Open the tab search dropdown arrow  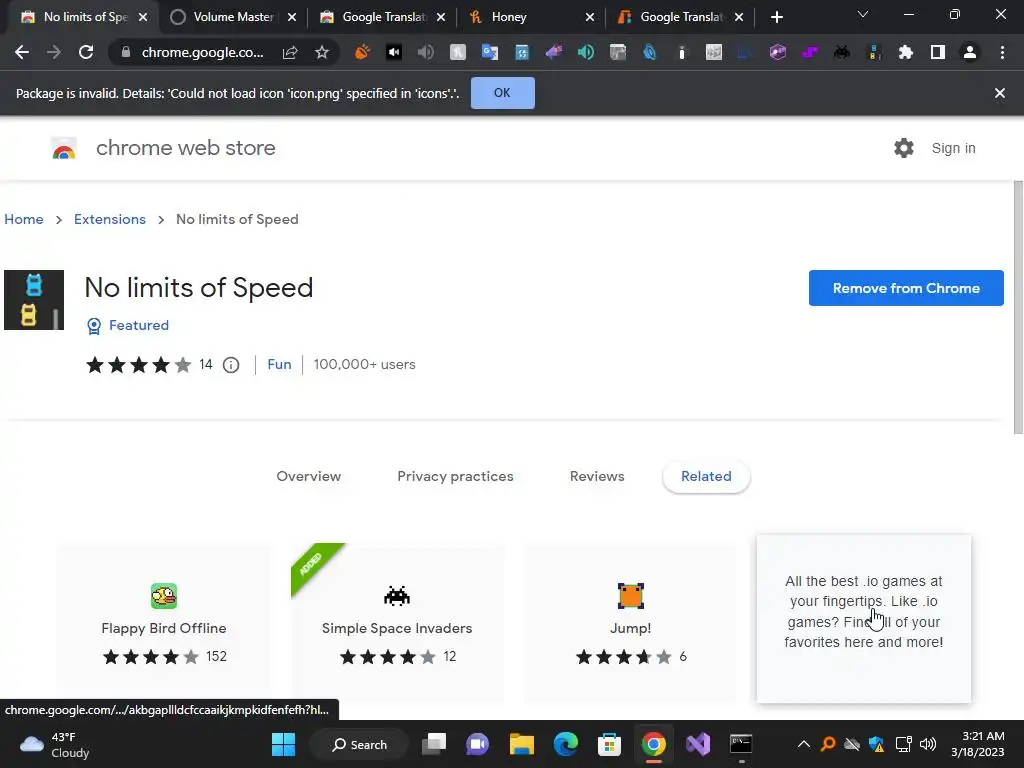[x=863, y=14]
